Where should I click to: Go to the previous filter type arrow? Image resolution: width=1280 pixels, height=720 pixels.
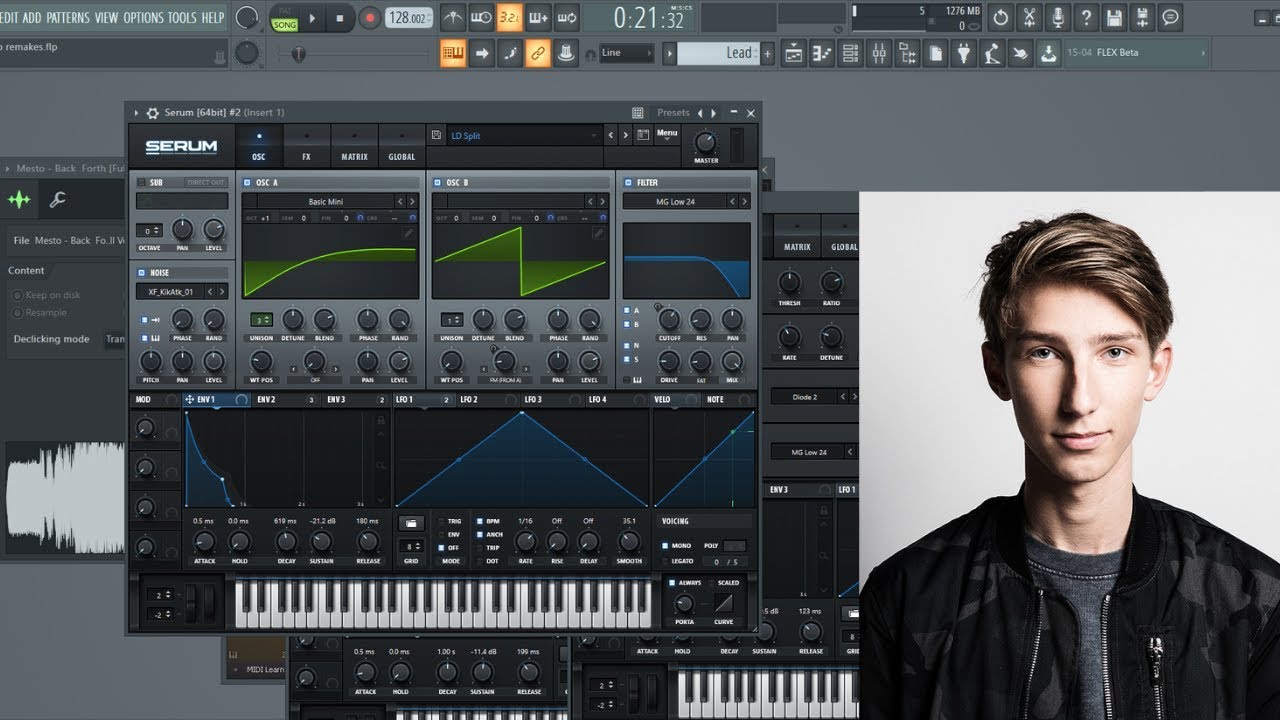733,202
